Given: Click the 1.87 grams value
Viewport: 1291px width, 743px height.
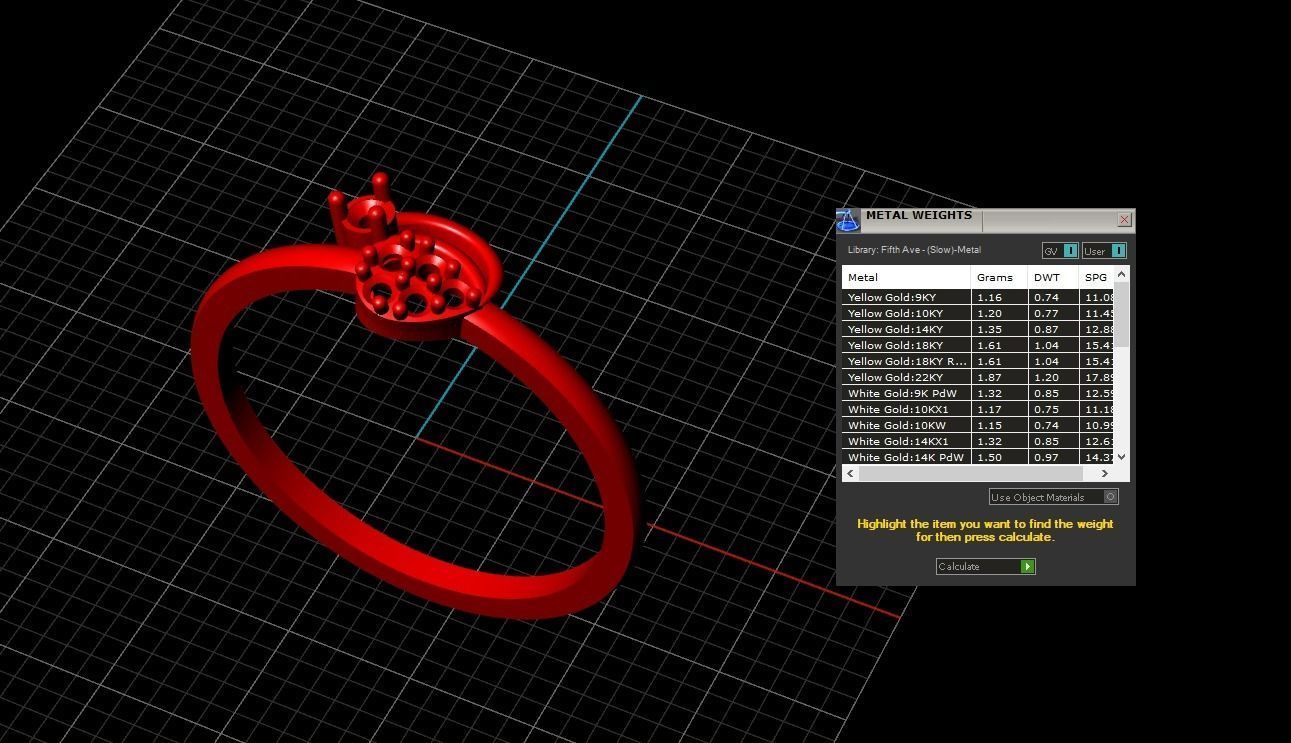Looking at the screenshot, I should tap(989, 378).
